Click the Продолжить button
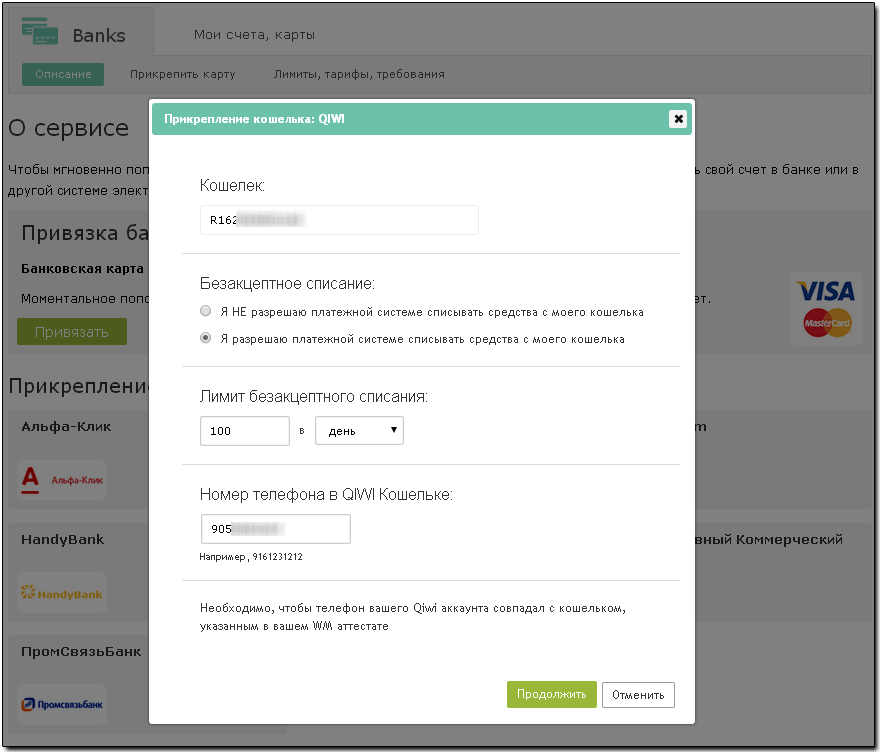 tap(552, 694)
